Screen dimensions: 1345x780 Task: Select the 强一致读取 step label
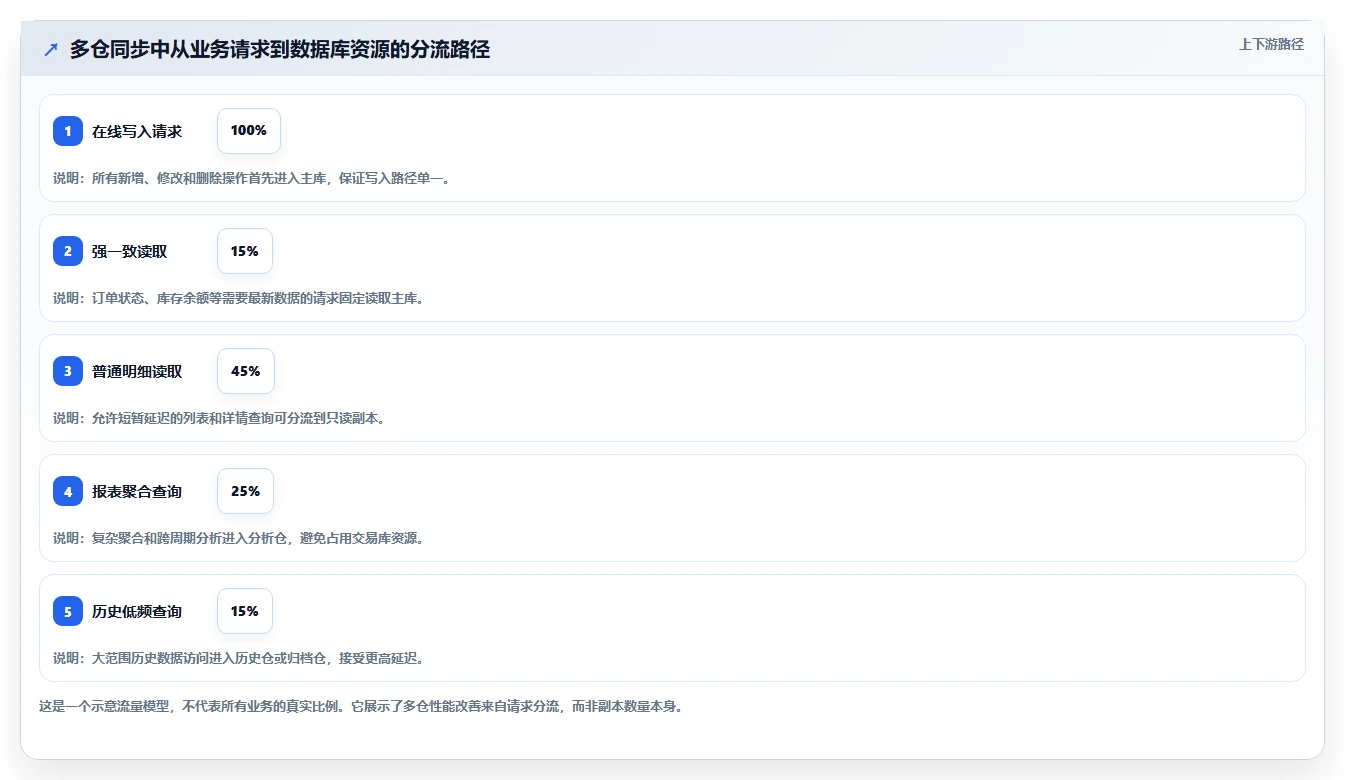click(130, 251)
